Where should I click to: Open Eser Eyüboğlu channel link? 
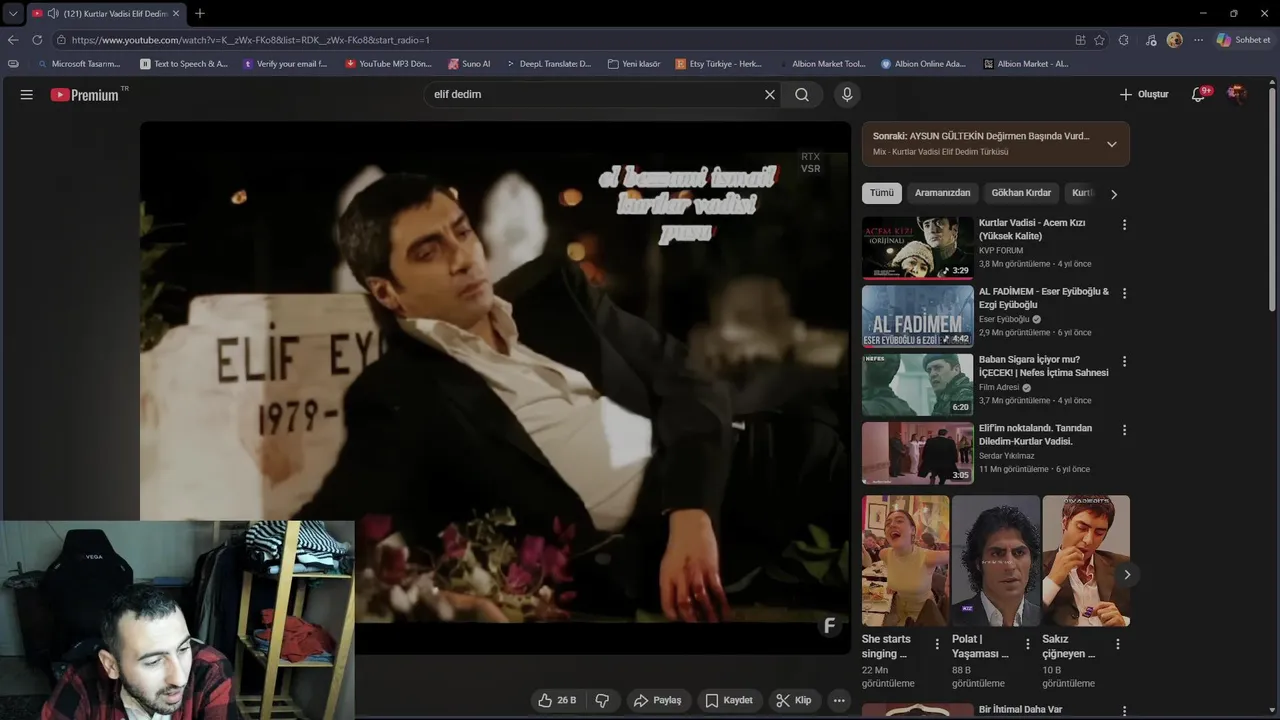(x=1004, y=319)
